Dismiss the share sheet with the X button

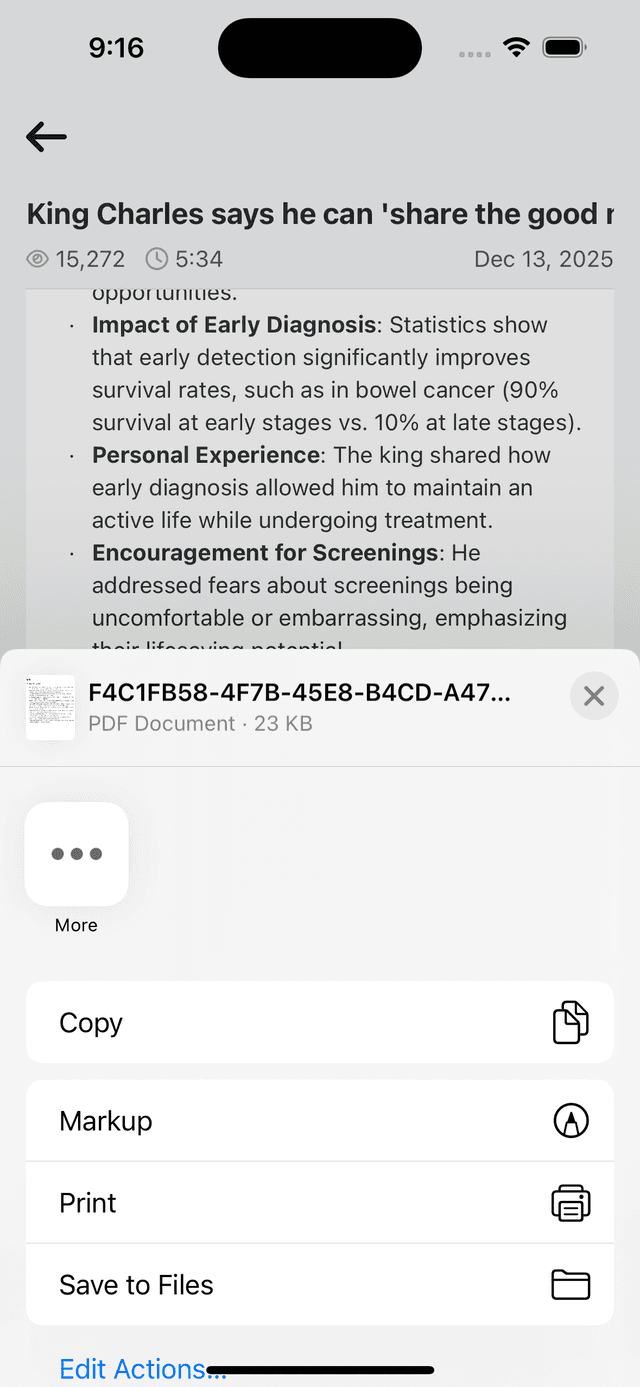point(594,696)
